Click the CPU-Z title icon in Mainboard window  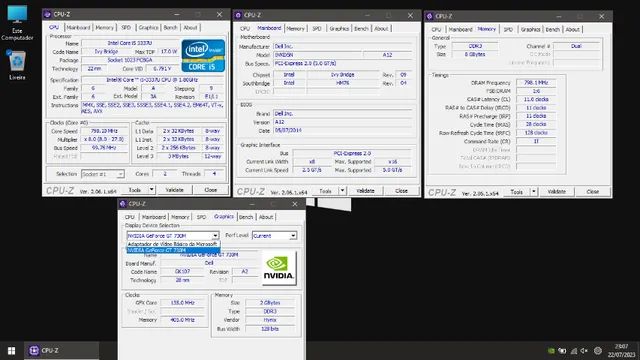pyautogui.click(x=238, y=15)
